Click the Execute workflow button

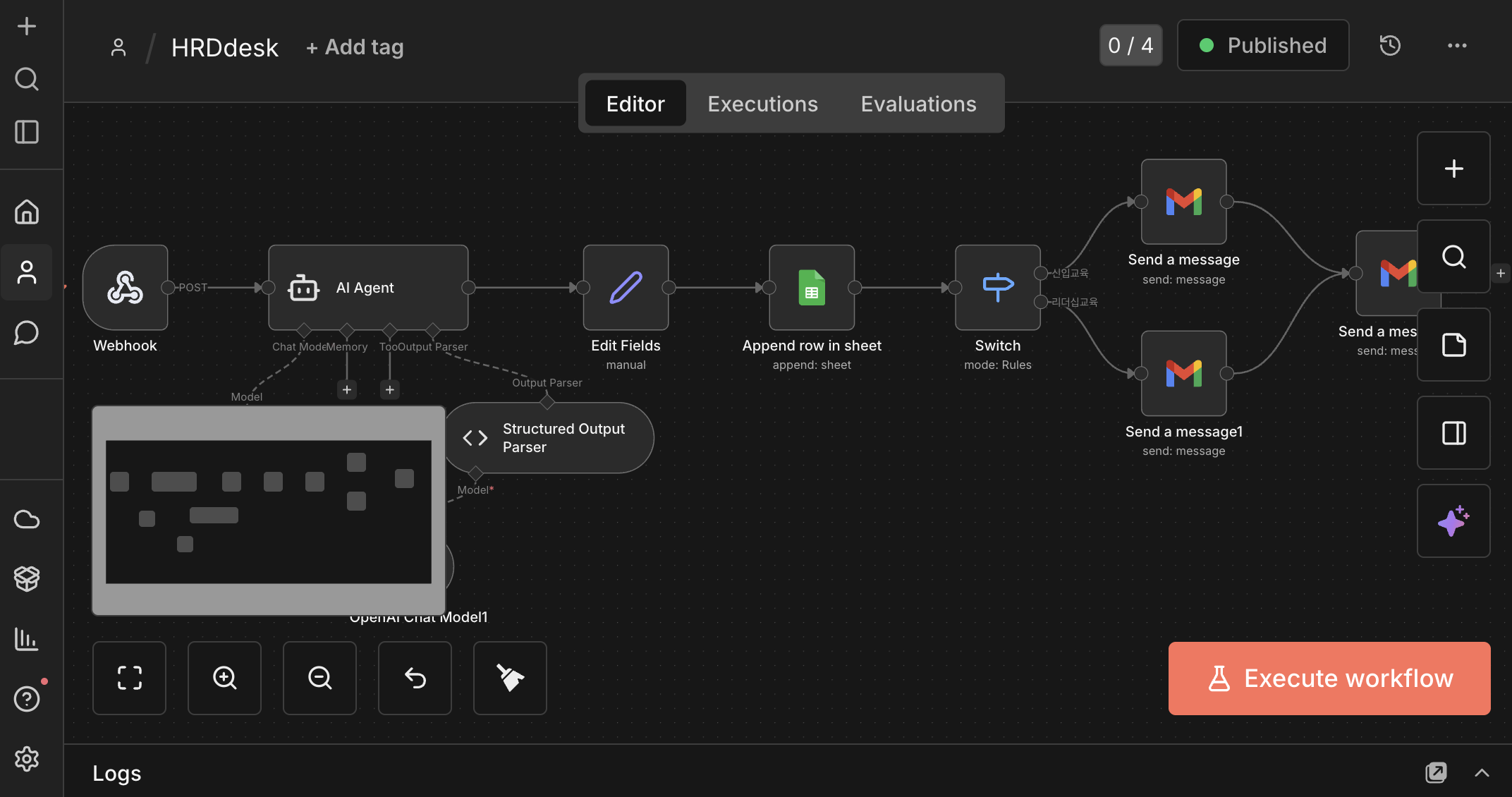click(x=1329, y=678)
